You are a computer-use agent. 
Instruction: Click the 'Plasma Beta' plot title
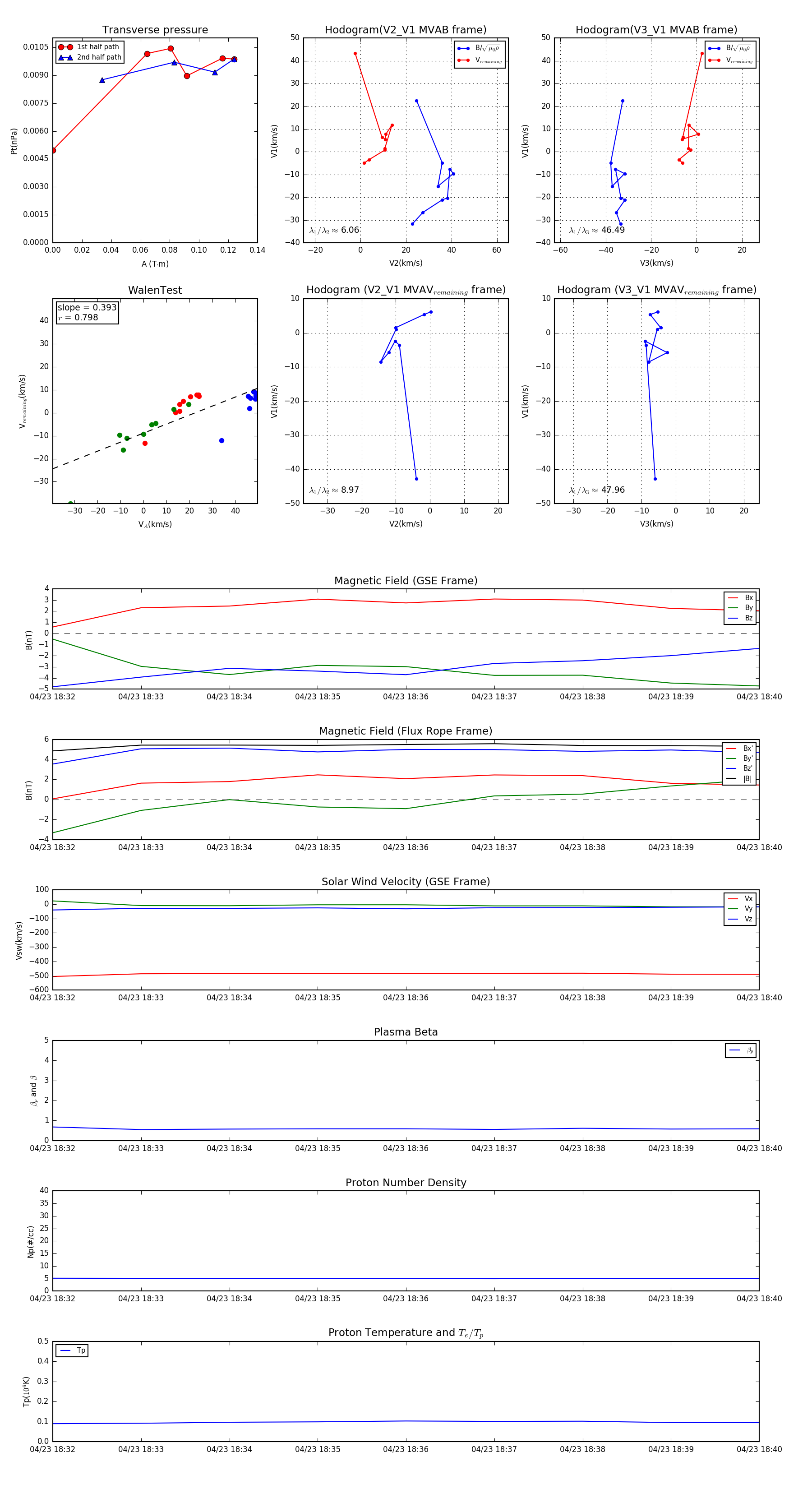point(406,1032)
